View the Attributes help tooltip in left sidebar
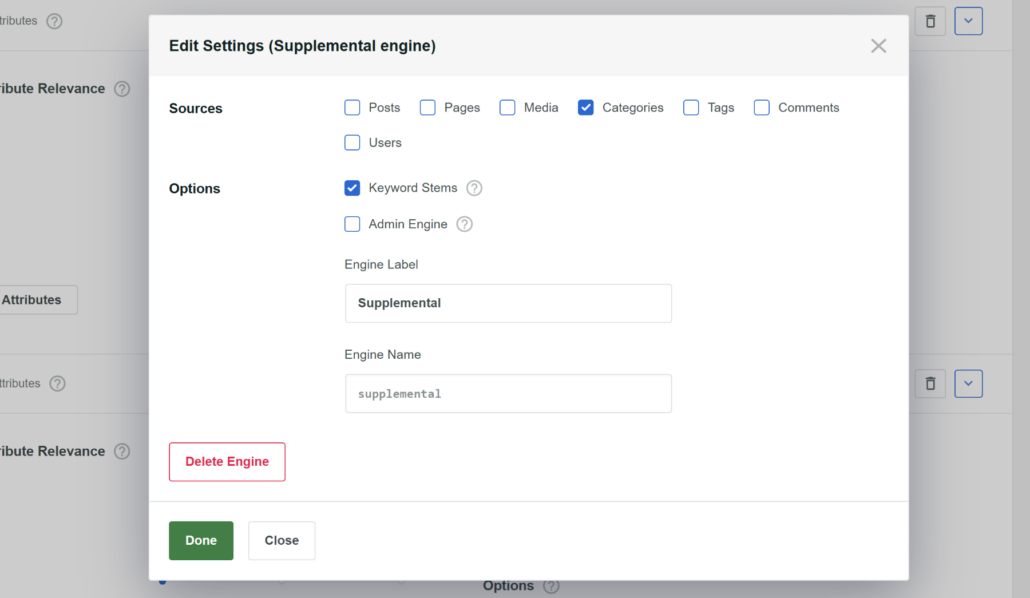 (57, 383)
